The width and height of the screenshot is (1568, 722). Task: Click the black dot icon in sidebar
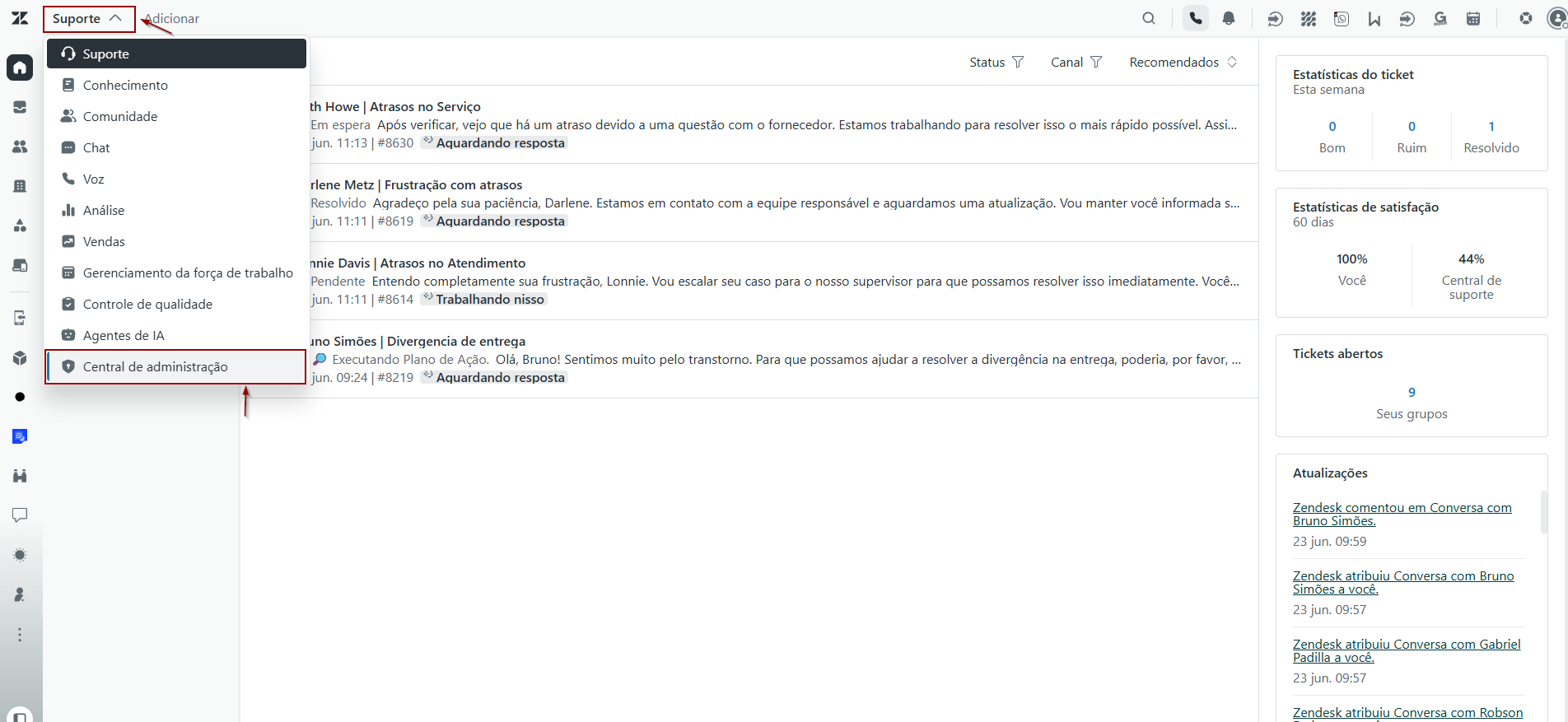(20, 397)
